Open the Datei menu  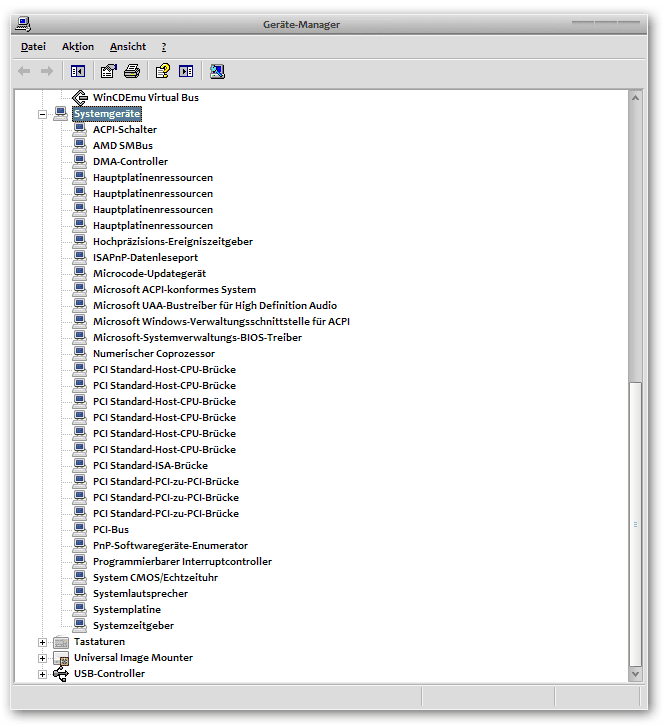coord(33,47)
